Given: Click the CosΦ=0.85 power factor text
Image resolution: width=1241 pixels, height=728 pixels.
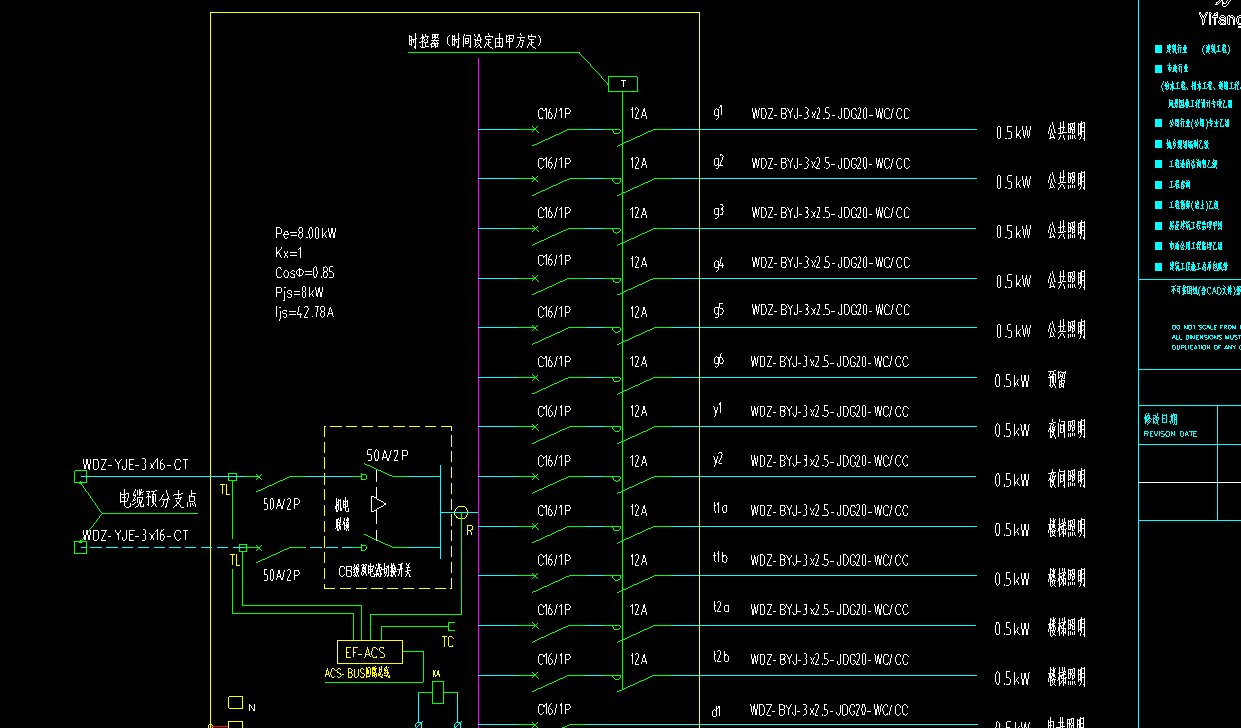Looking at the screenshot, I should 304,273.
